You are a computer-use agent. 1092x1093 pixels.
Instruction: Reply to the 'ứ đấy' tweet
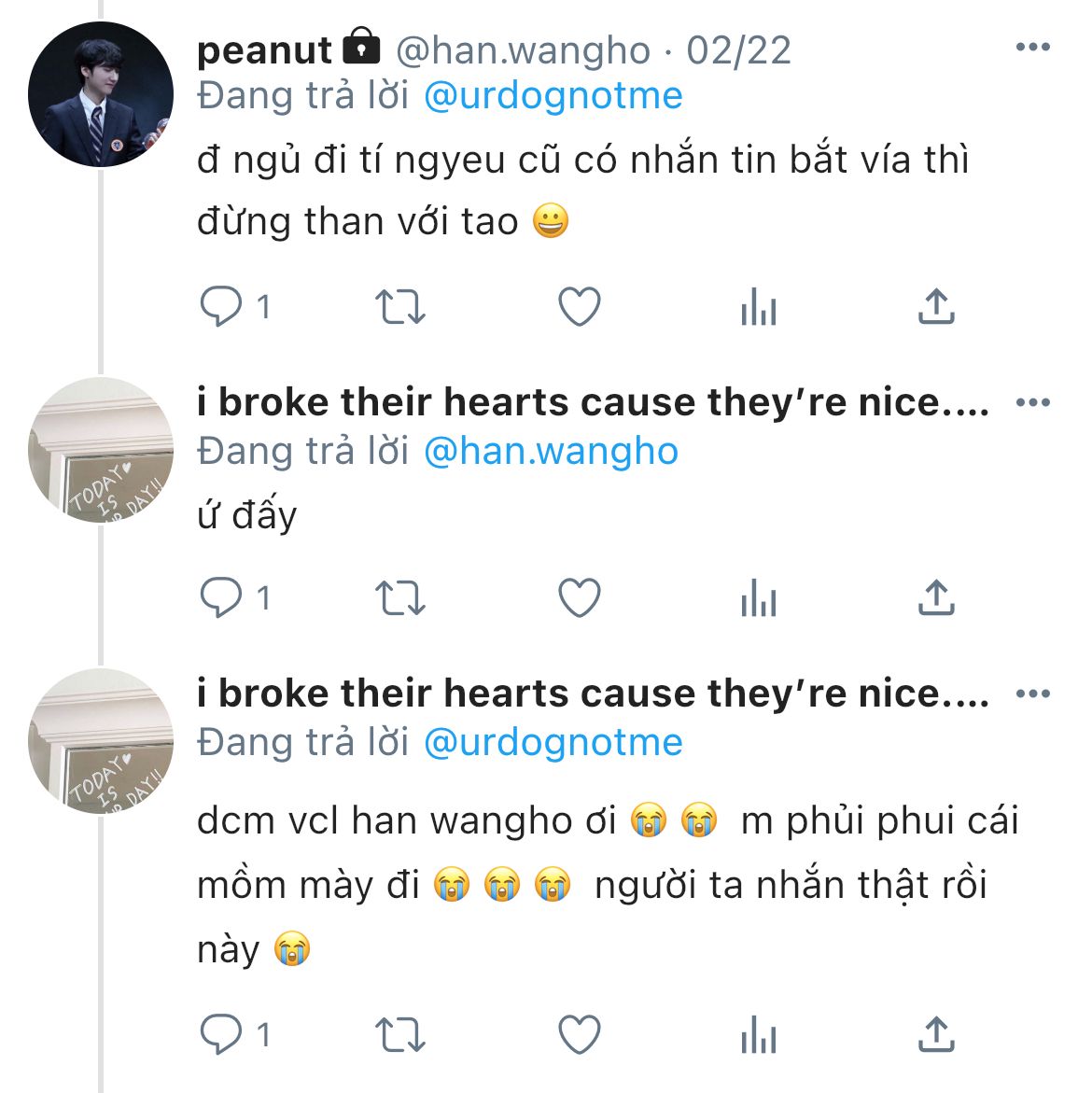[x=221, y=597]
